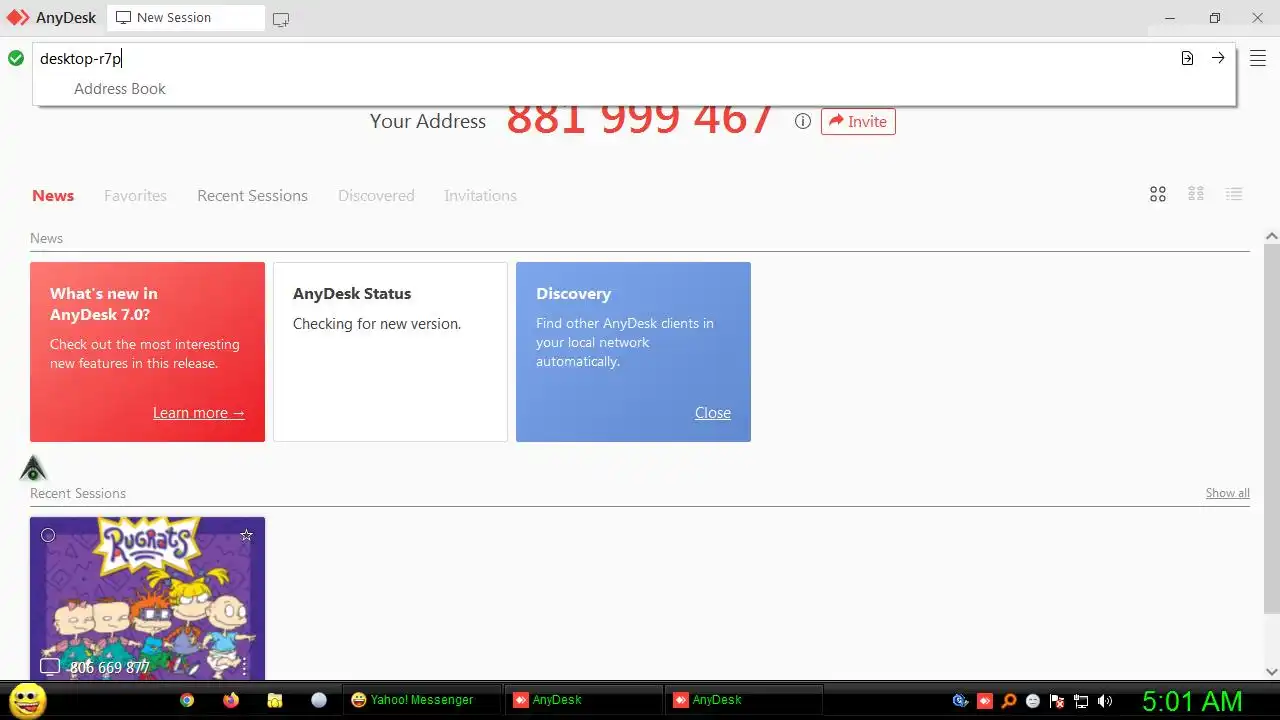Click the dark triangular eye overlay icon
Viewport: 1280px width, 720px height.
click(33, 468)
